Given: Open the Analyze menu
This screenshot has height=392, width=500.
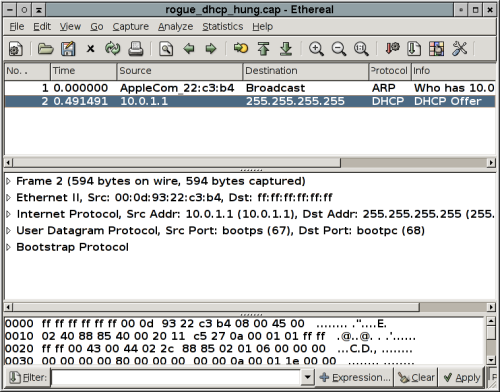Looking at the screenshot, I should (x=175, y=26).
